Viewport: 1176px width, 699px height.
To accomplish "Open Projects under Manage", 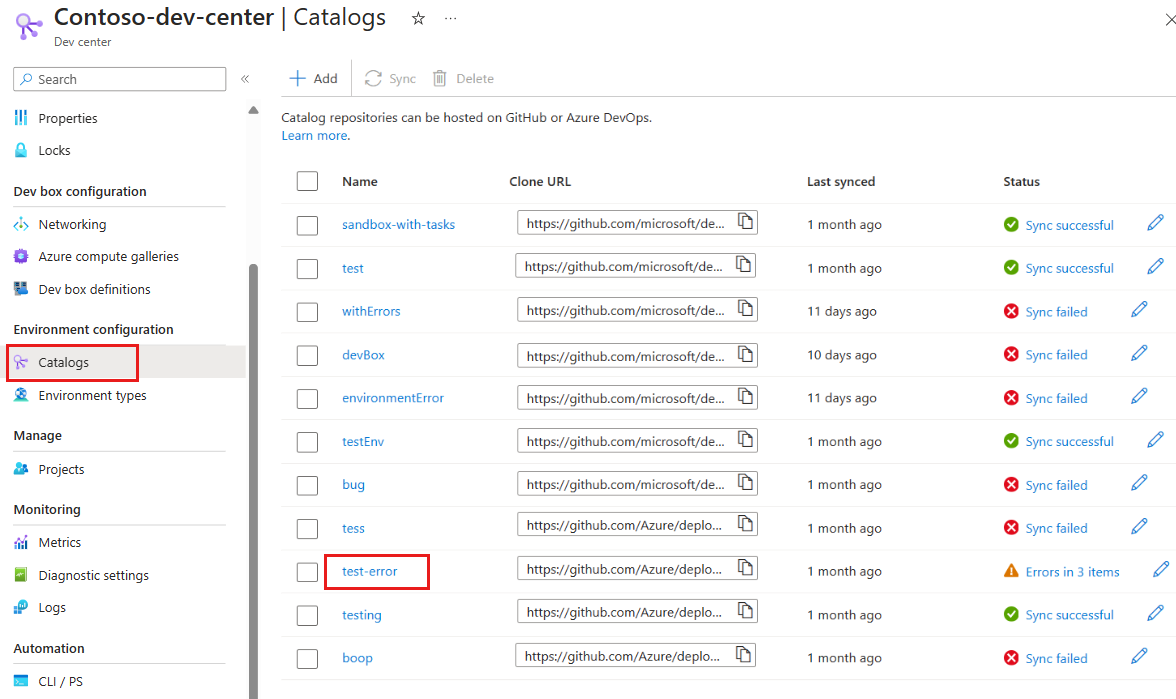I will coord(61,469).
